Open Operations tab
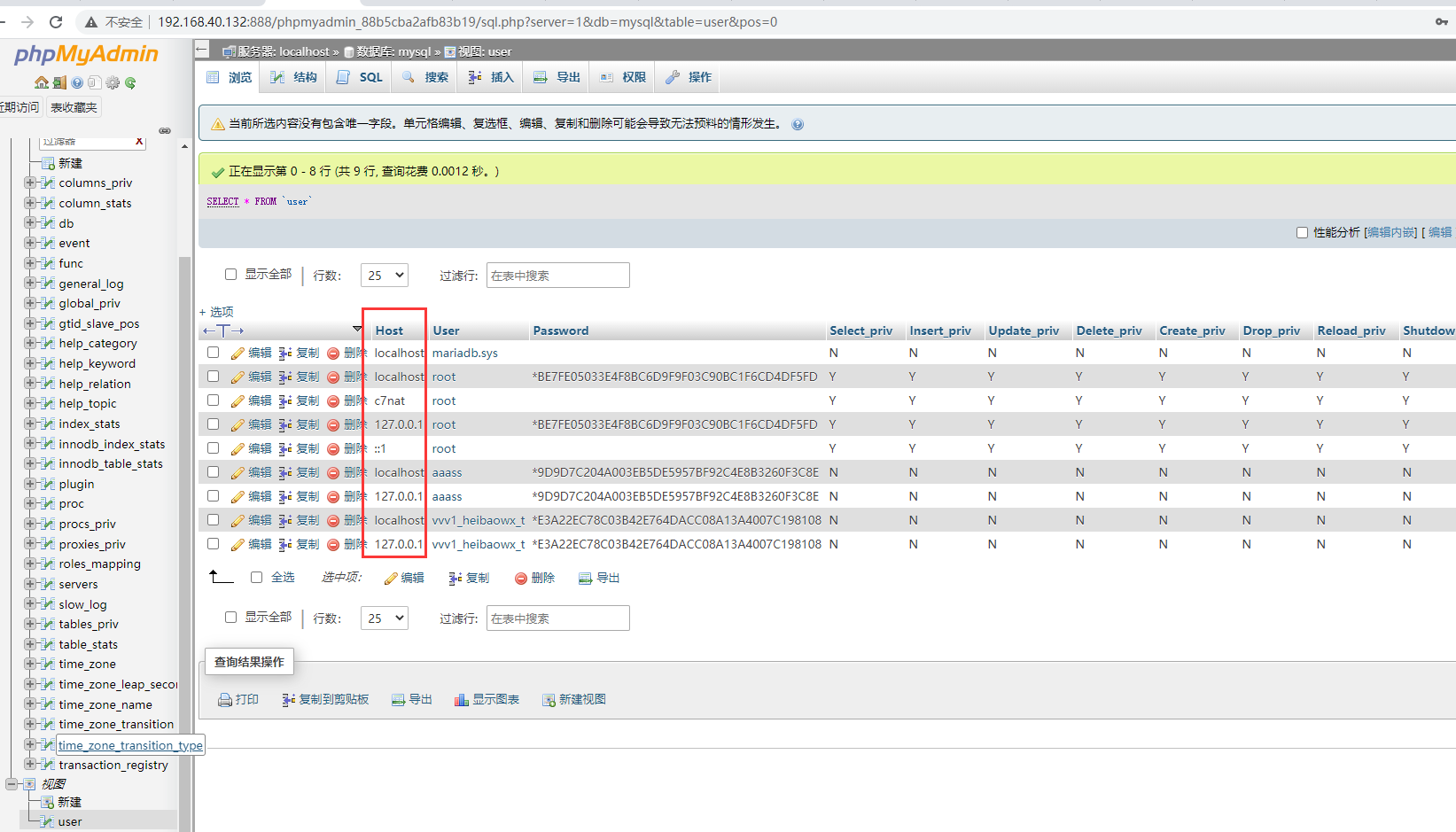1456x832 pixels. click(689, 77)
